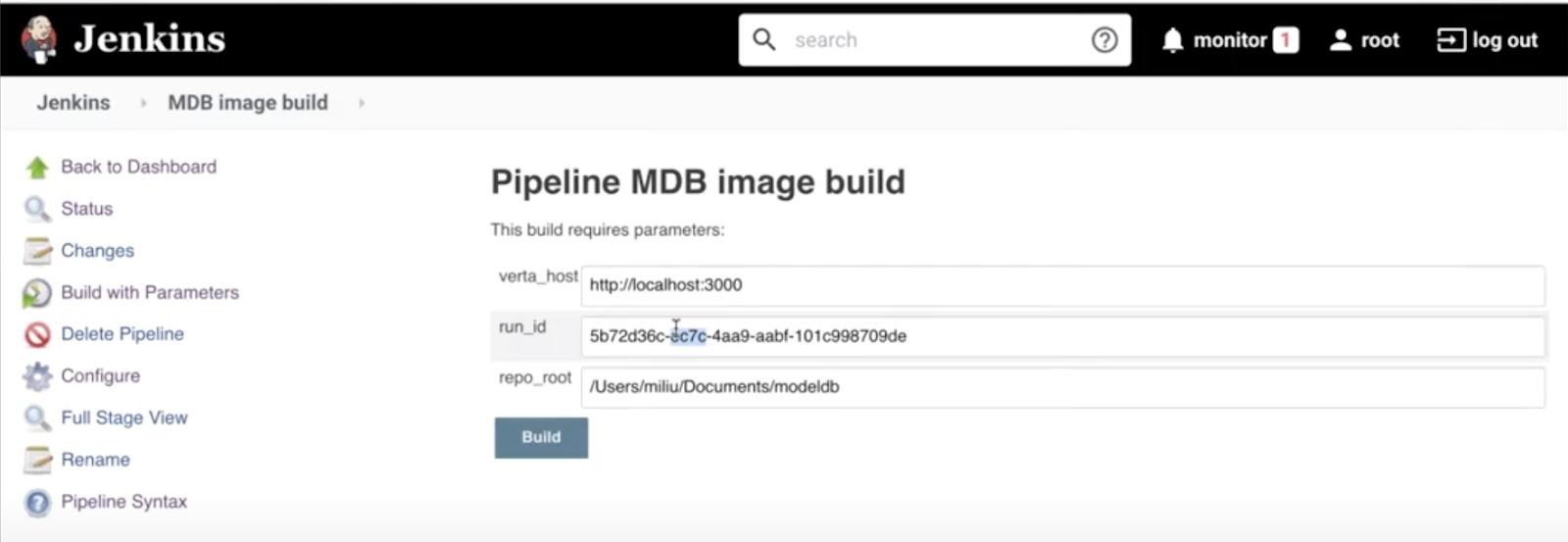
Task: Click the green up arrow dashboard icon
Action: point(37,168)
